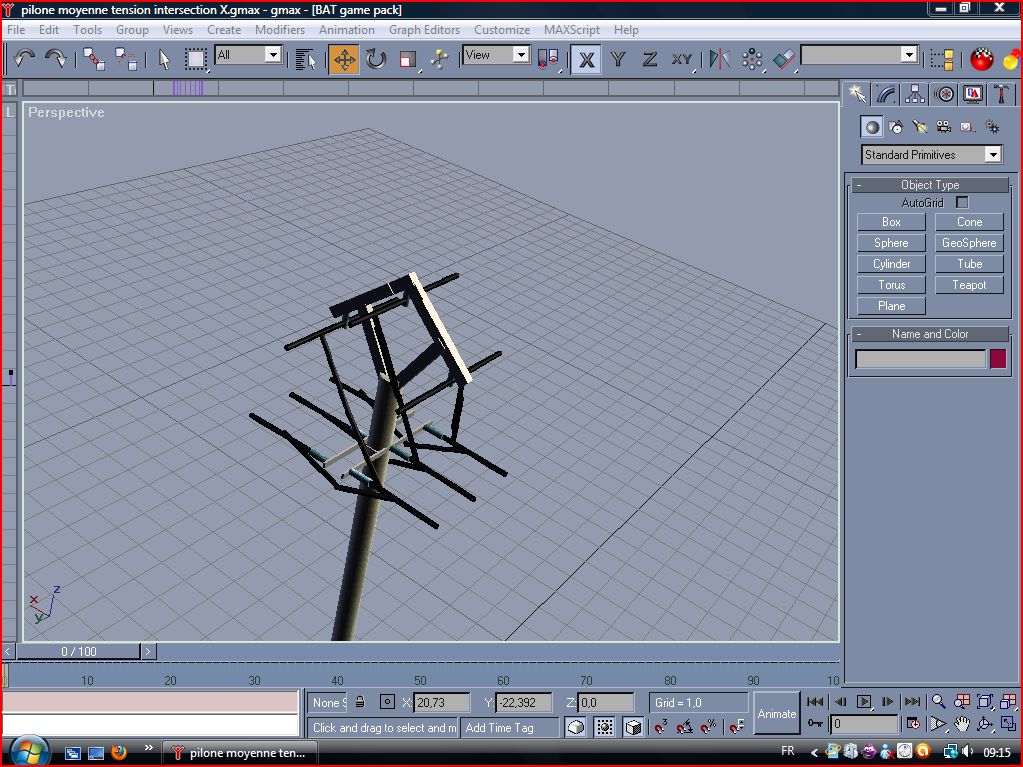This screenshot has height=767, width=1023.
Task: Activate the Zoom magnifier viewport tool
Action: [x=938, y=702]
